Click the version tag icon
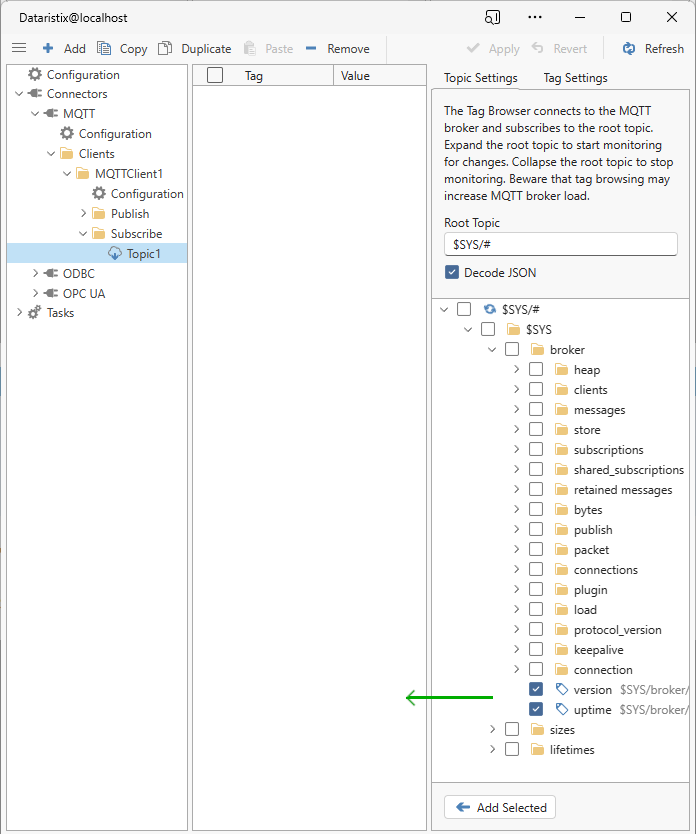Image resolution: width=696 pixels, height=834 pixels. (x=561, y=689)
